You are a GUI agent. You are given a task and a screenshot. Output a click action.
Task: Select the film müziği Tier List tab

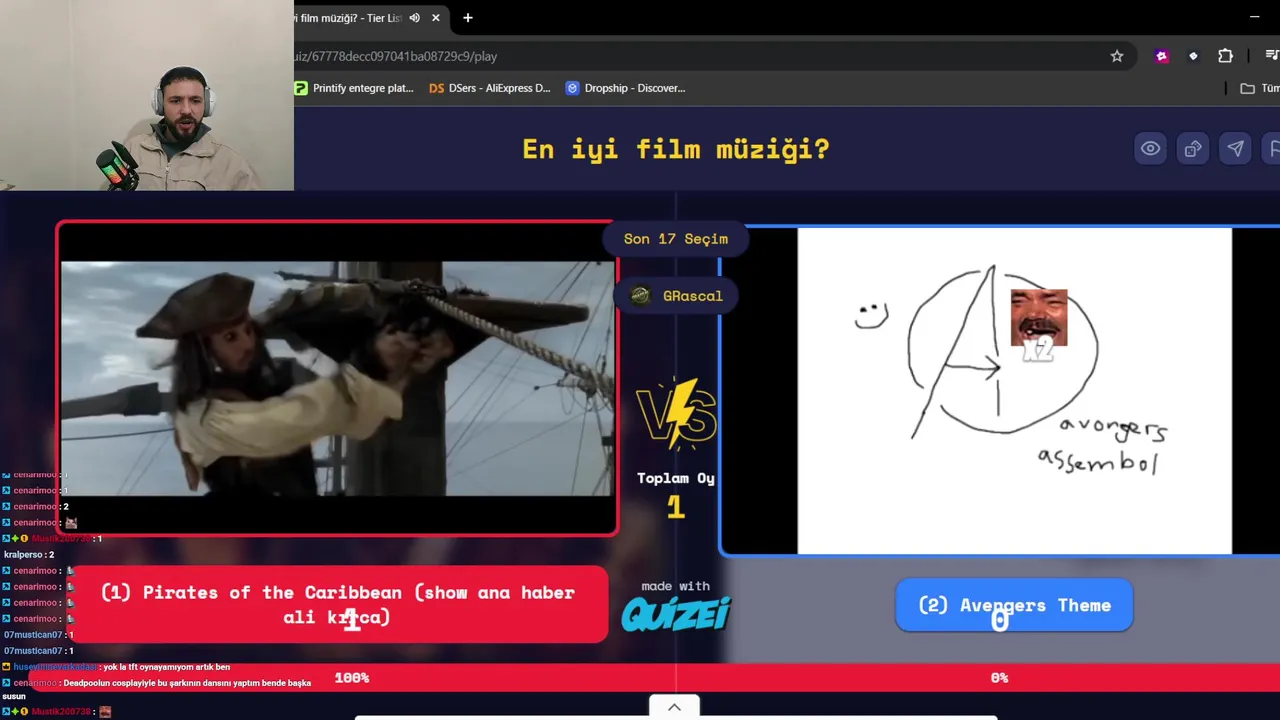click(x=348, y=18)
